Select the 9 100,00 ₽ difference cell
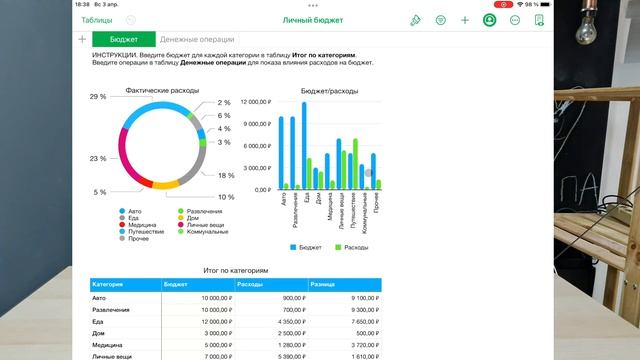Screen dimensions: 640x360 345,298
